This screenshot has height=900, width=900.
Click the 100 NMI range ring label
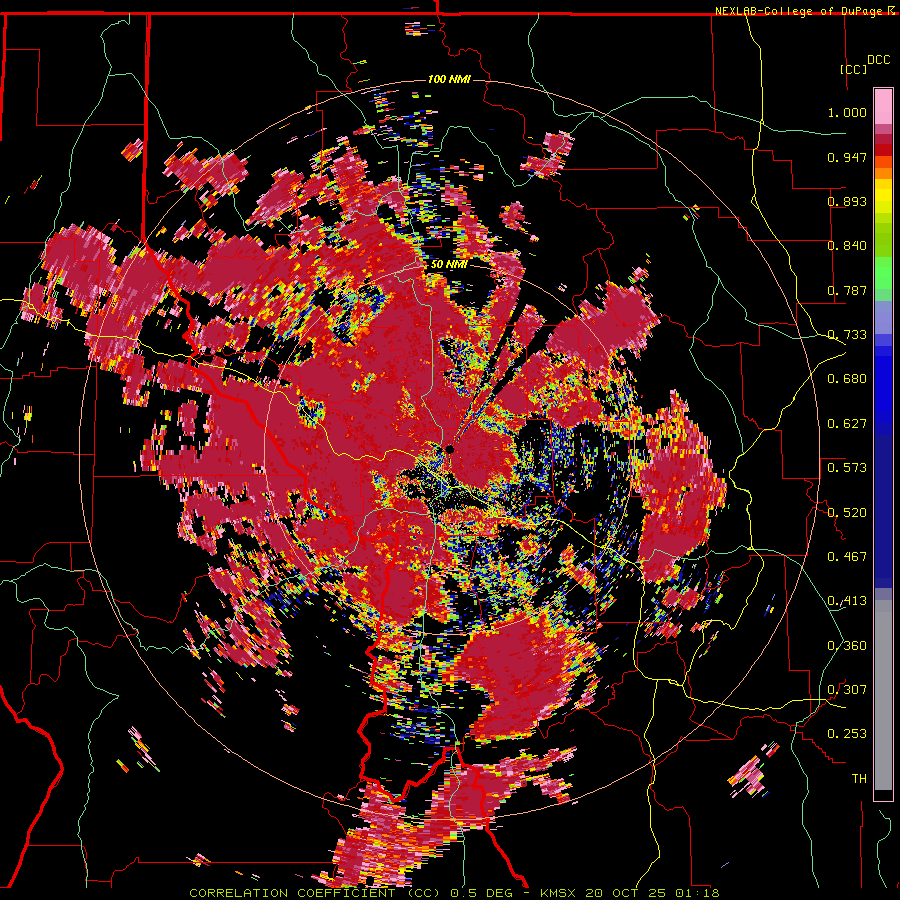(449, 79)
